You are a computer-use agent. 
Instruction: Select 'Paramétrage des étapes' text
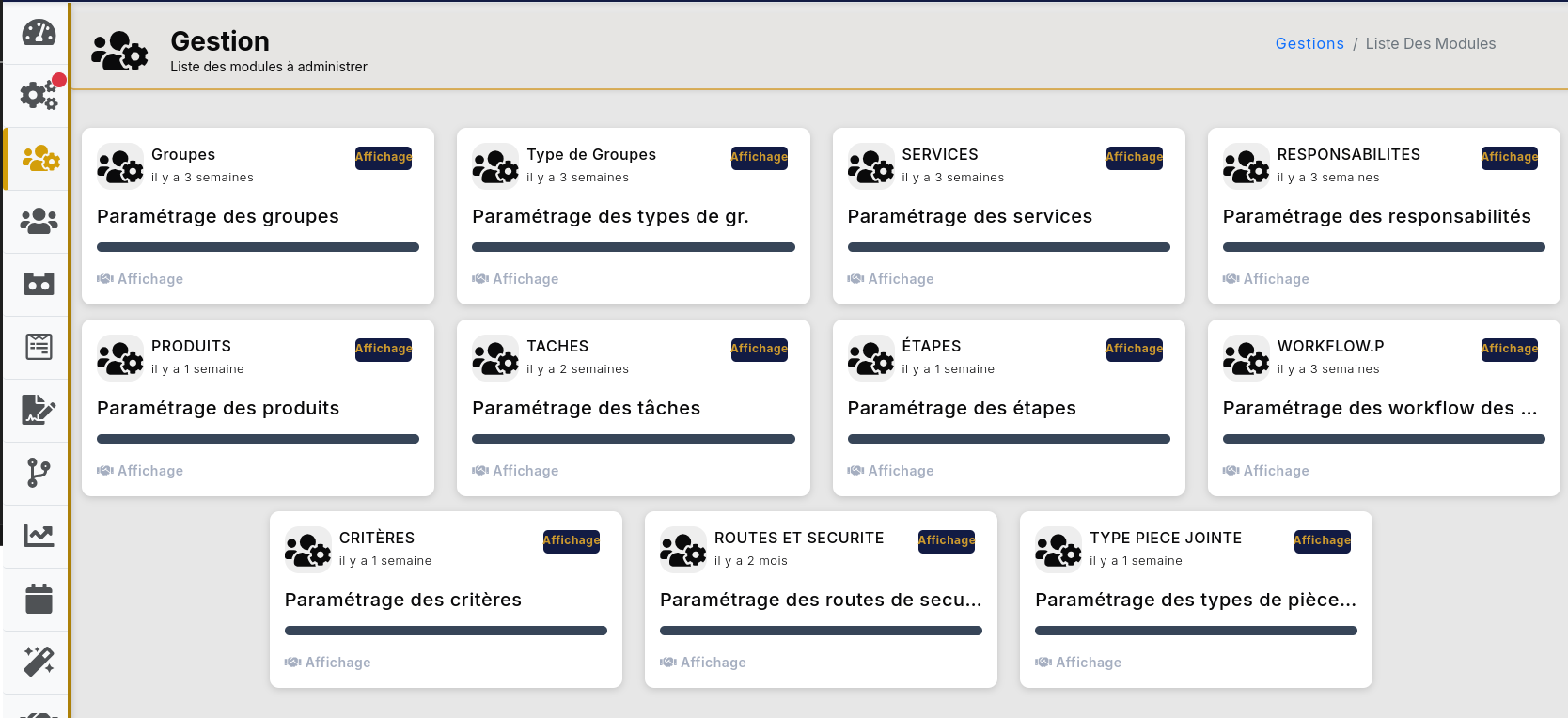coord(962,408)
